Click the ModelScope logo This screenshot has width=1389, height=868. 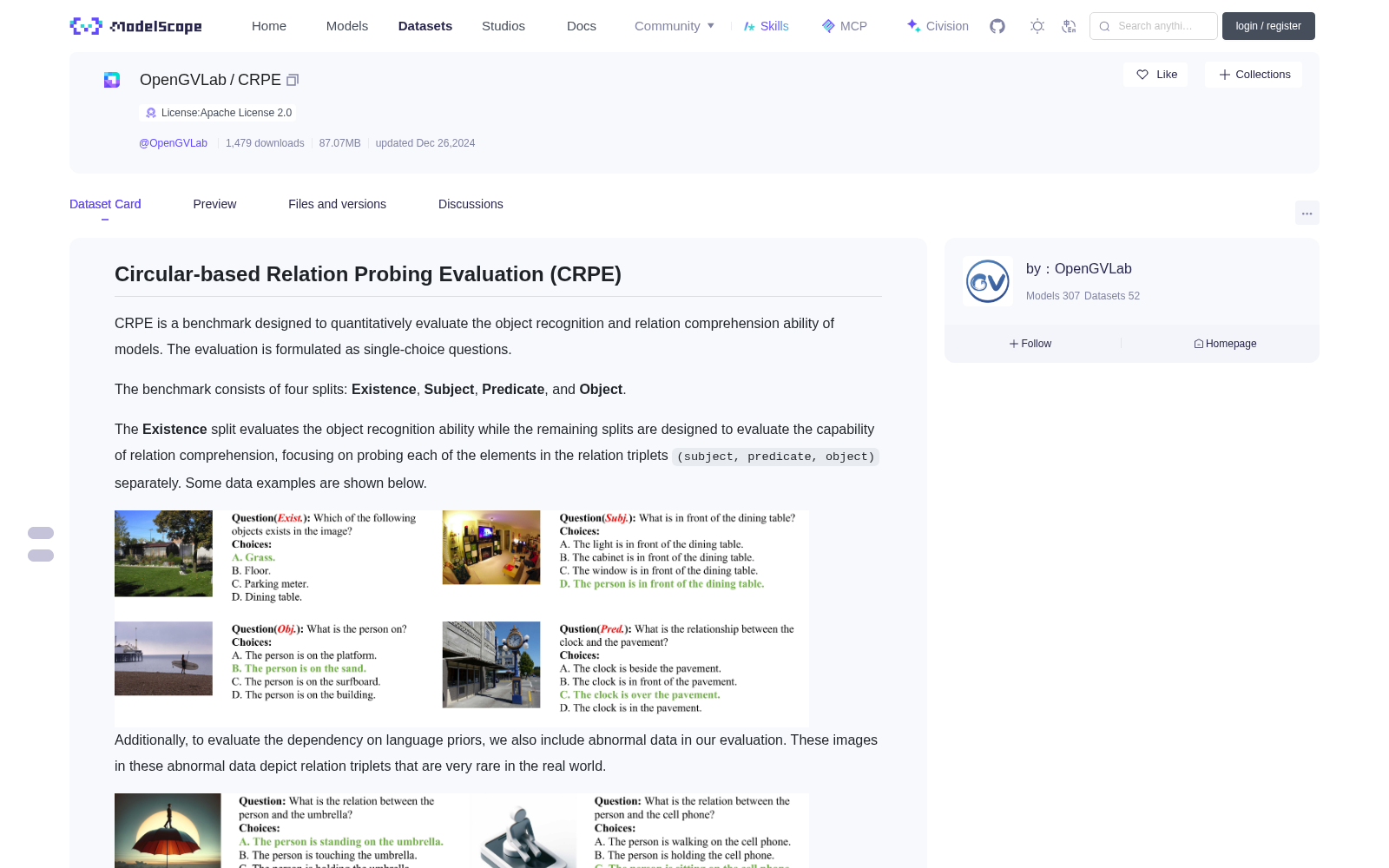tap(136, 26)
